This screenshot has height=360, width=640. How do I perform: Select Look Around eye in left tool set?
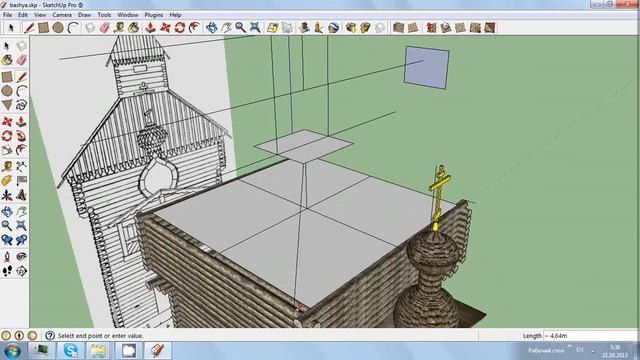[21, 256]
